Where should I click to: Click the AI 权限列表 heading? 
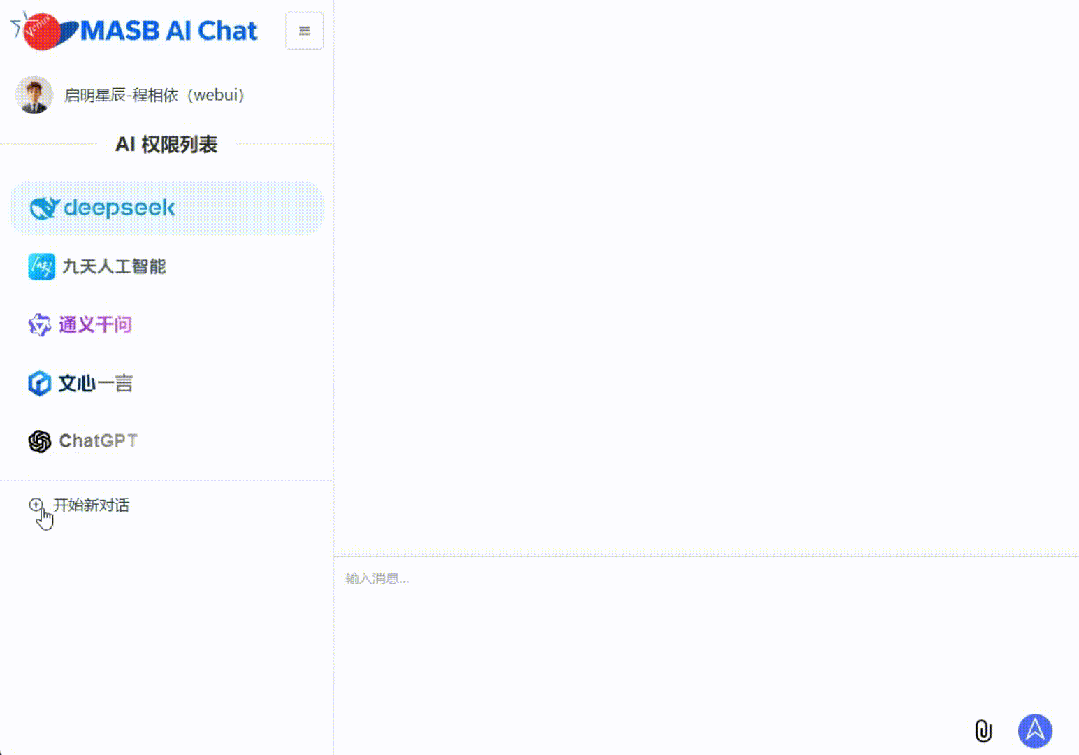point(166,144)
